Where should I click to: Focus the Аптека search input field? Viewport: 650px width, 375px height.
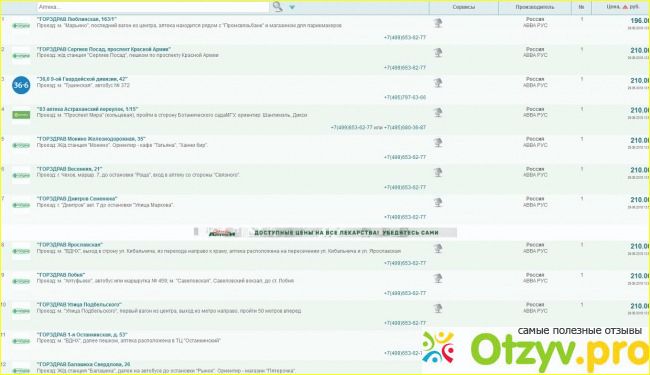(x=153, y=7)
